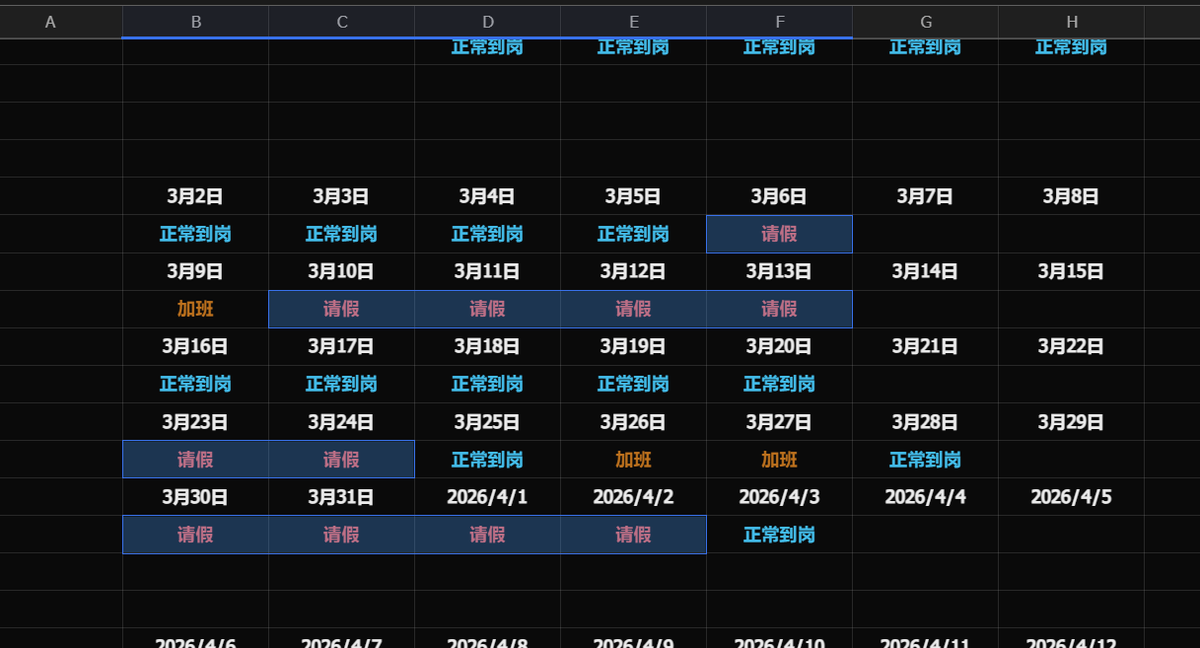1200x648 pixels.
Task: Click the 3月16日 date cell
Action: (x=196, y=347)
